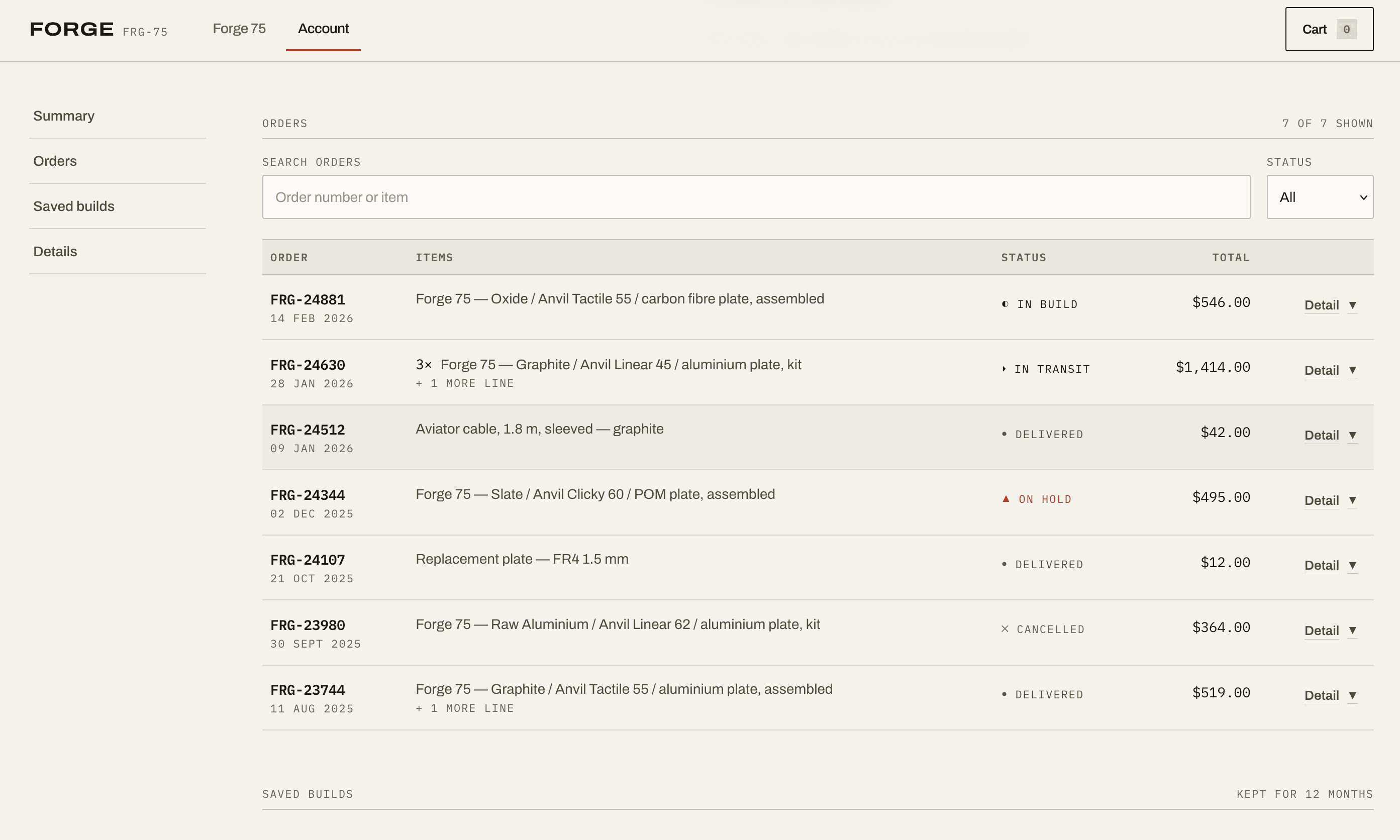Click the FORGE logo in the header

[72, 30]
